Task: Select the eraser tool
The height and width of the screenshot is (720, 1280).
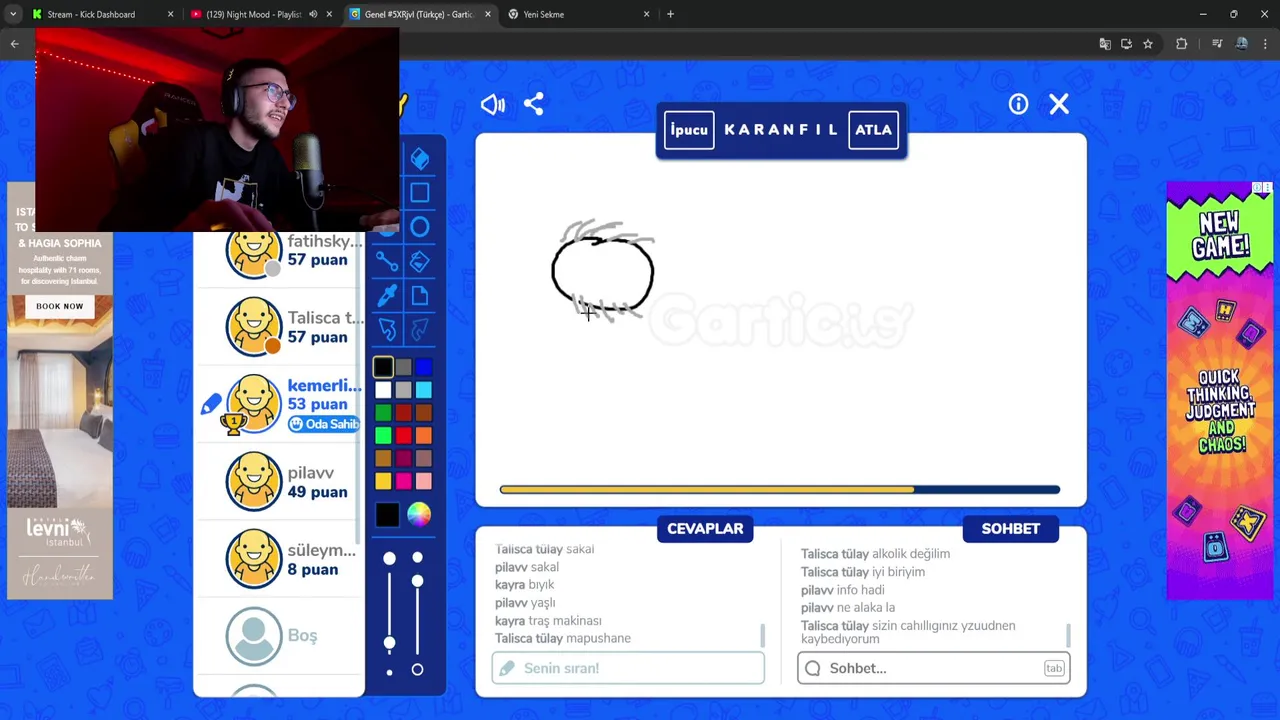Action: coord(420,158)
